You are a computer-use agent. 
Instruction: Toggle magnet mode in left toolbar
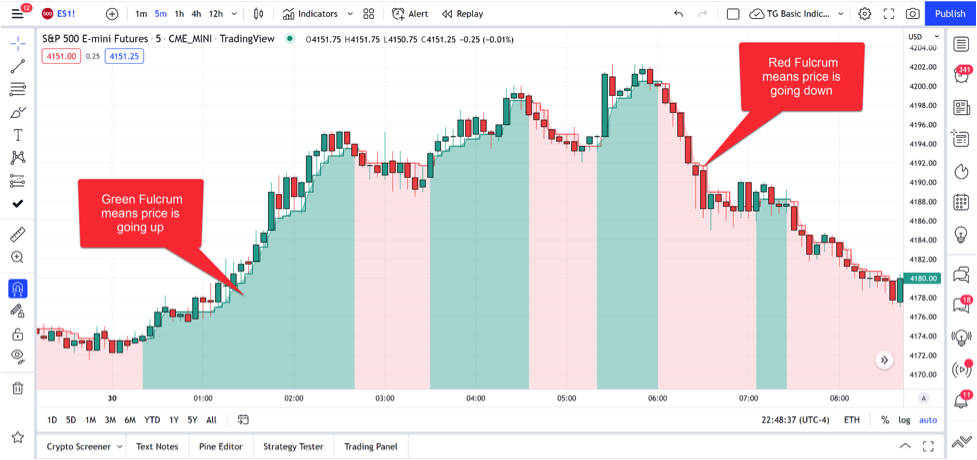pos(18,289)
